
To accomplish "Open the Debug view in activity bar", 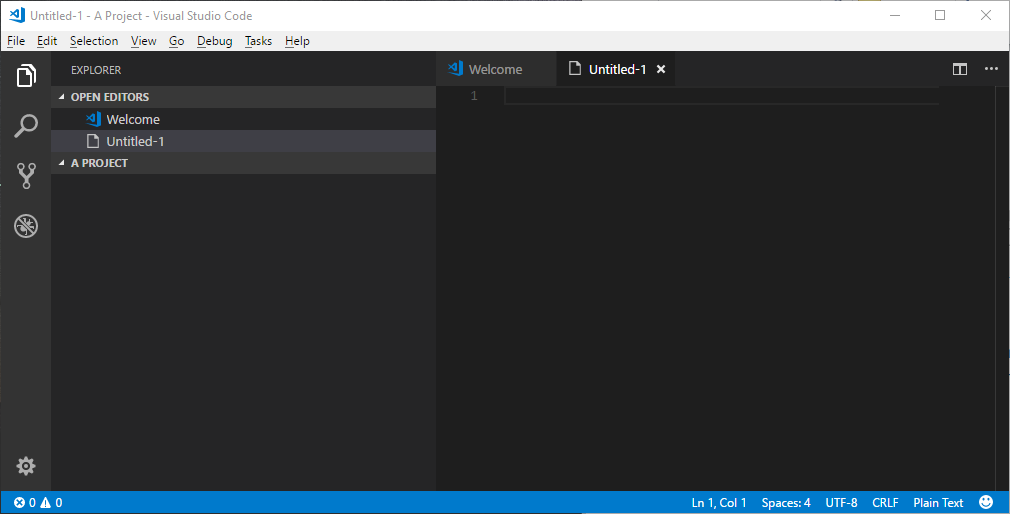I will tap(26, 225).
